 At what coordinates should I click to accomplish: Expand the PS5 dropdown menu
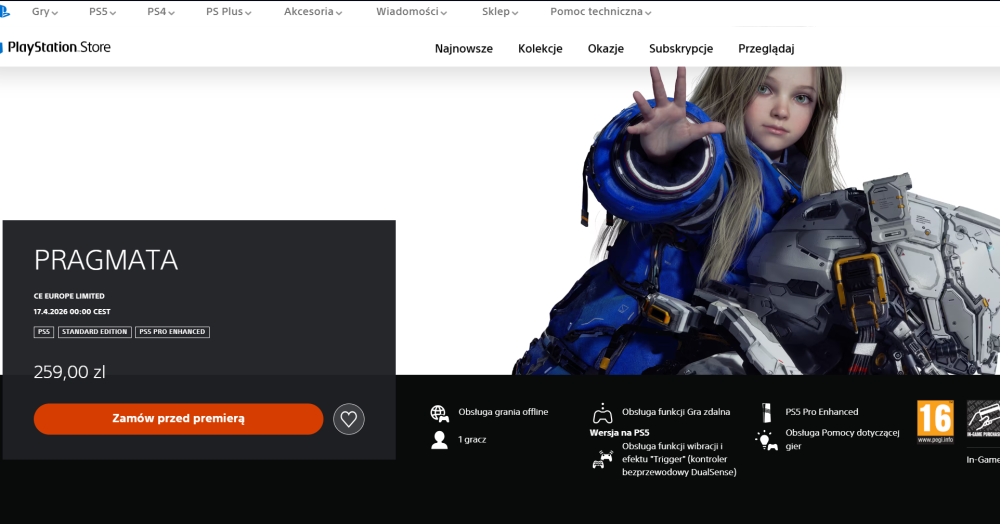(102, 12)
